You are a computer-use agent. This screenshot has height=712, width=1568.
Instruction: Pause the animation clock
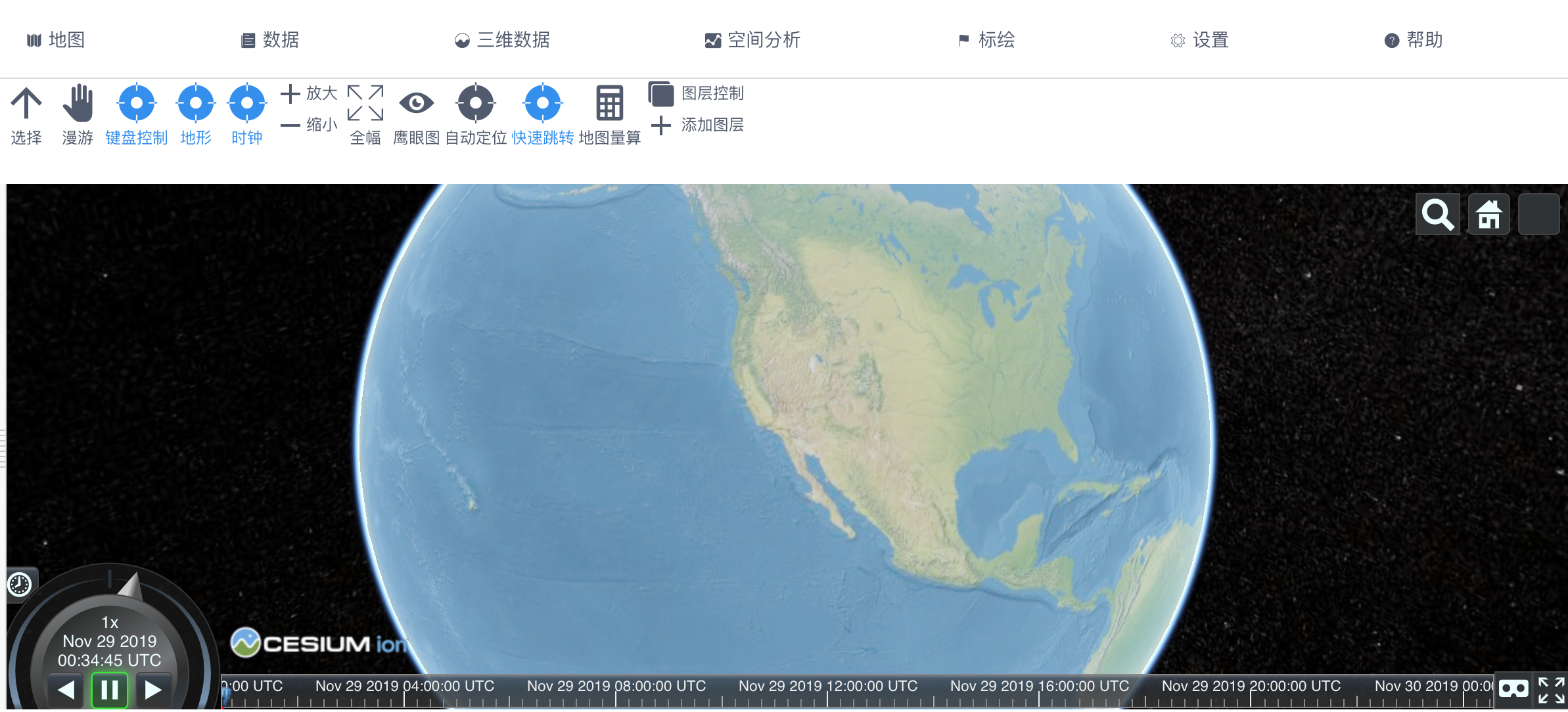pyautogui.click(x=110, y=690)
